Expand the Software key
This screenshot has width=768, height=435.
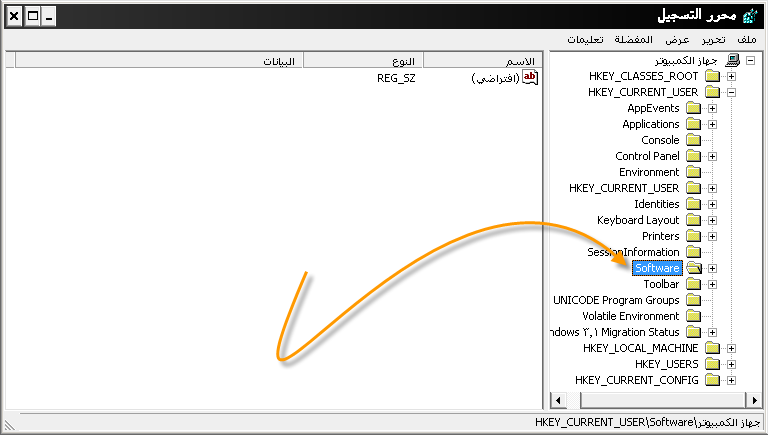(x=713, y=268)
